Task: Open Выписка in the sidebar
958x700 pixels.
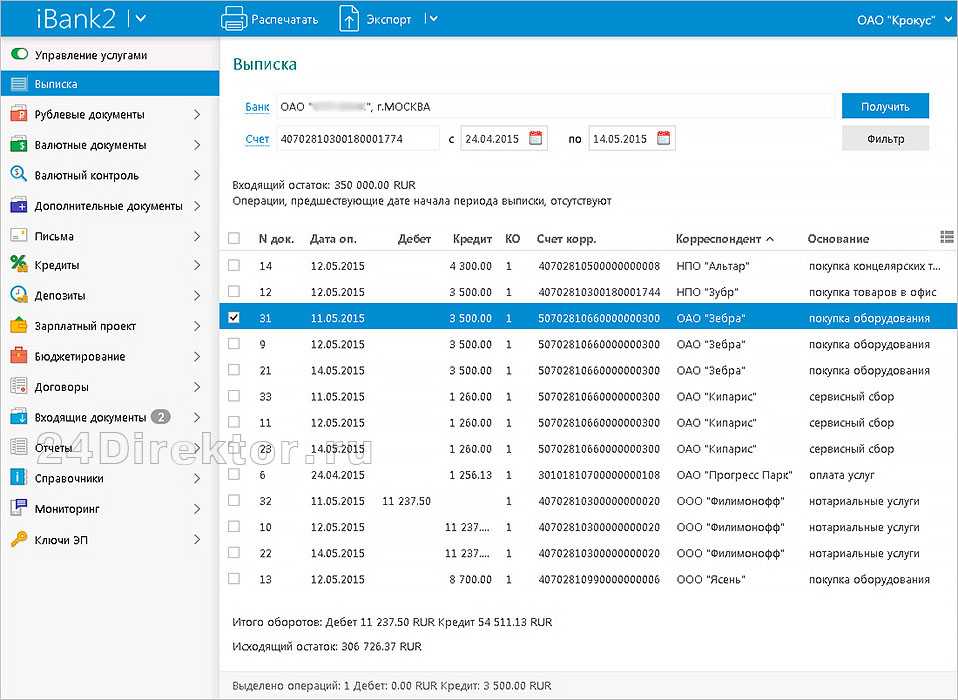Action: [56, 85]
